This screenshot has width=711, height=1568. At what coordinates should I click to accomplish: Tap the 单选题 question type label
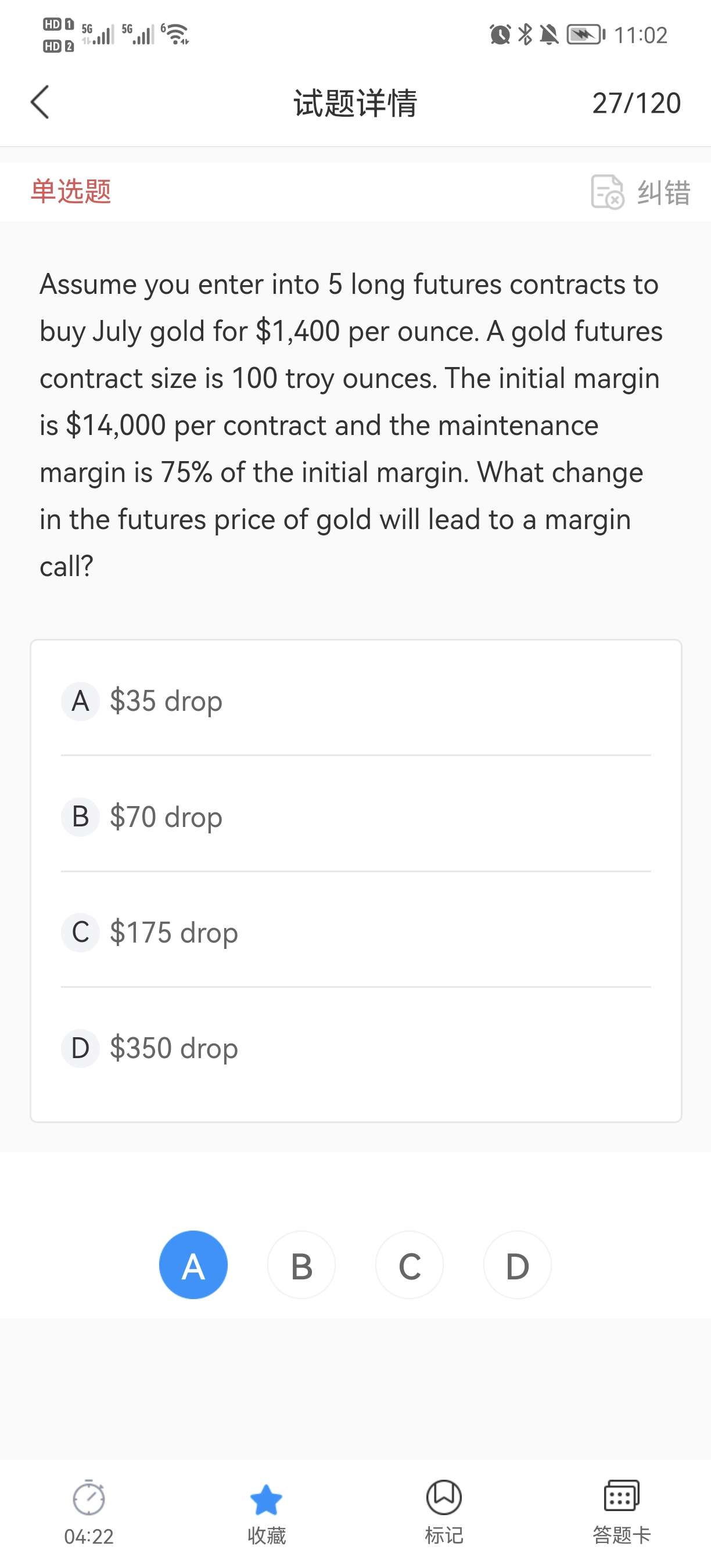point(71,191)
